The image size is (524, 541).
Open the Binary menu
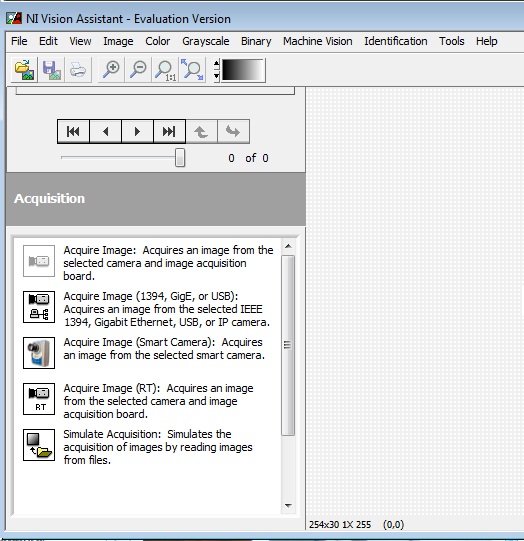coord(256,41)
